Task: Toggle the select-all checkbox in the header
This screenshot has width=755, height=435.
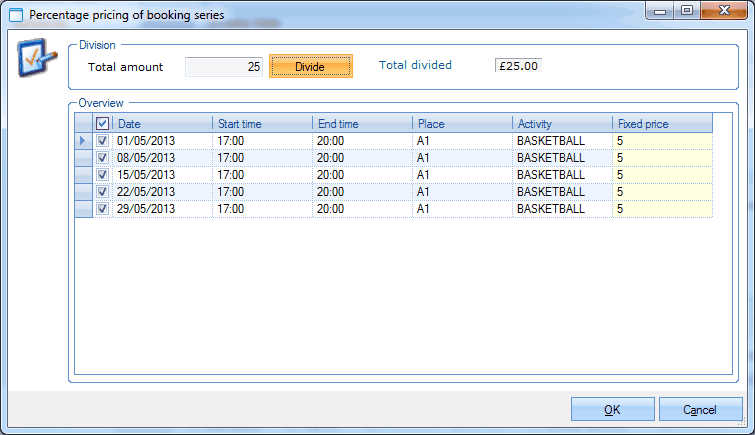Action: click(103, 124)
